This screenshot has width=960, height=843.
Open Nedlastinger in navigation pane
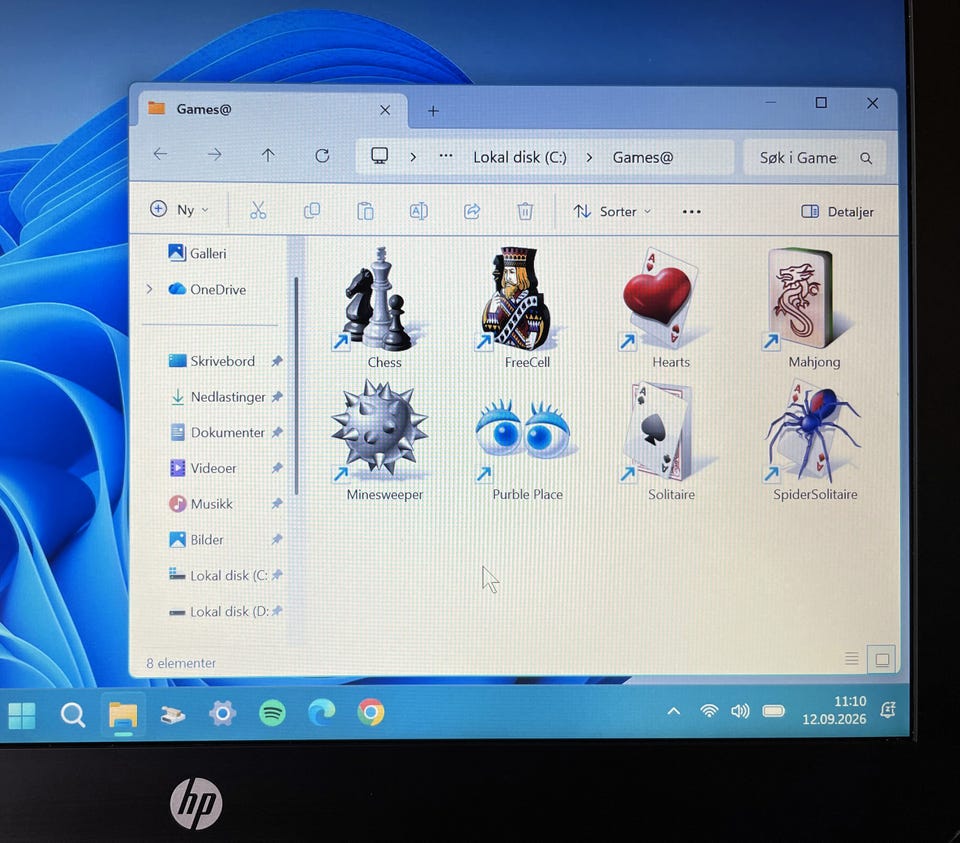point(217,397)
